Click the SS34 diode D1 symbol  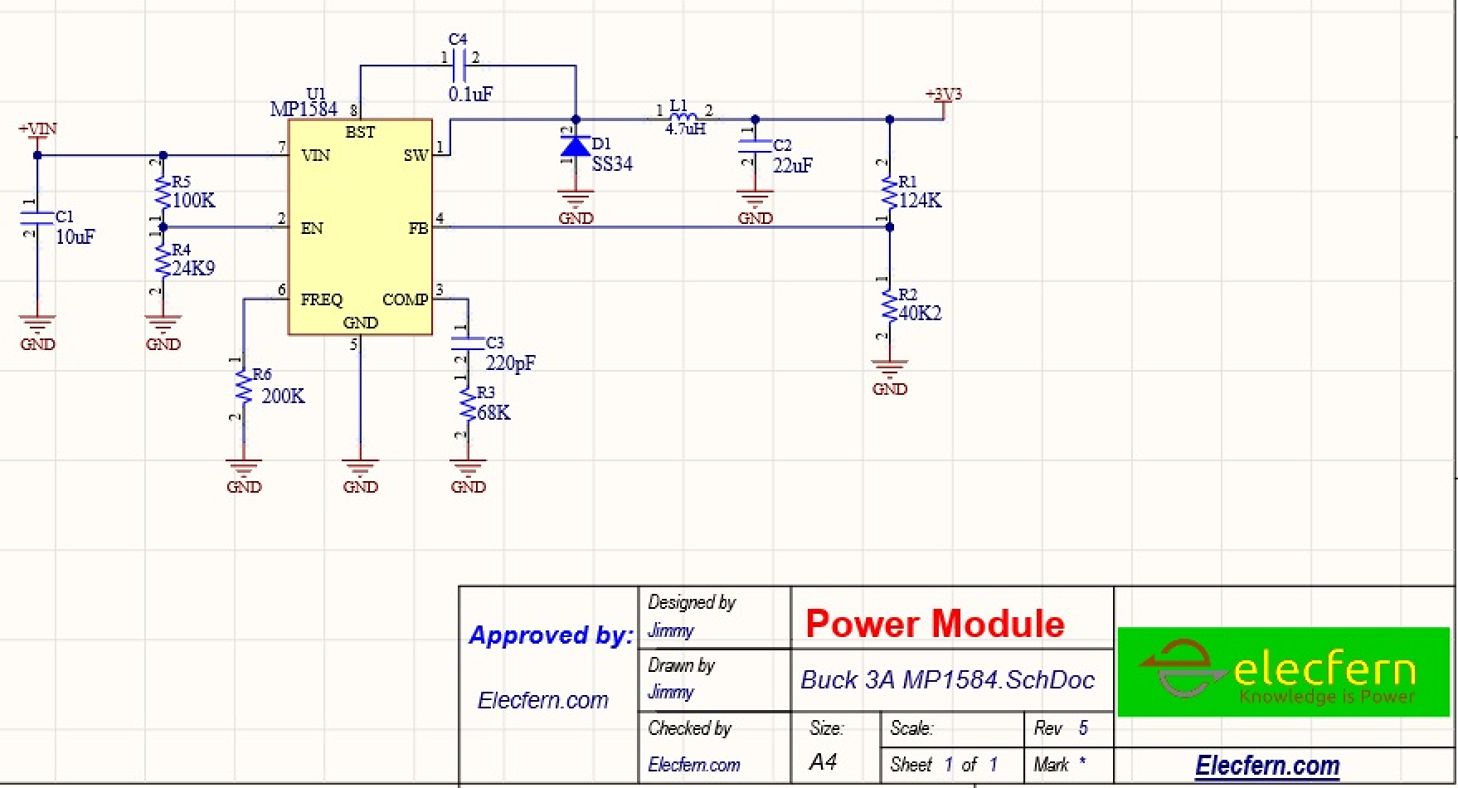tap(575, 145)
